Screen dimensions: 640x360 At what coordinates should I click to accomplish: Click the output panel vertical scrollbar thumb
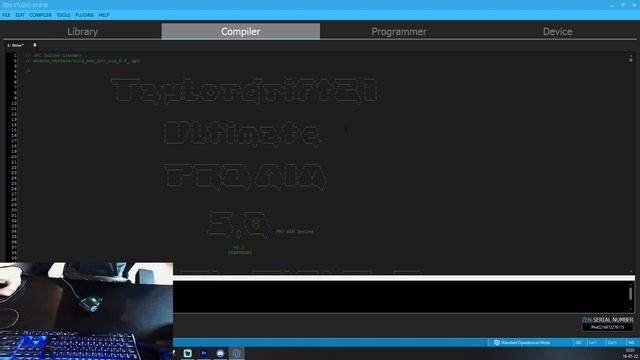(x=631, y=293)
